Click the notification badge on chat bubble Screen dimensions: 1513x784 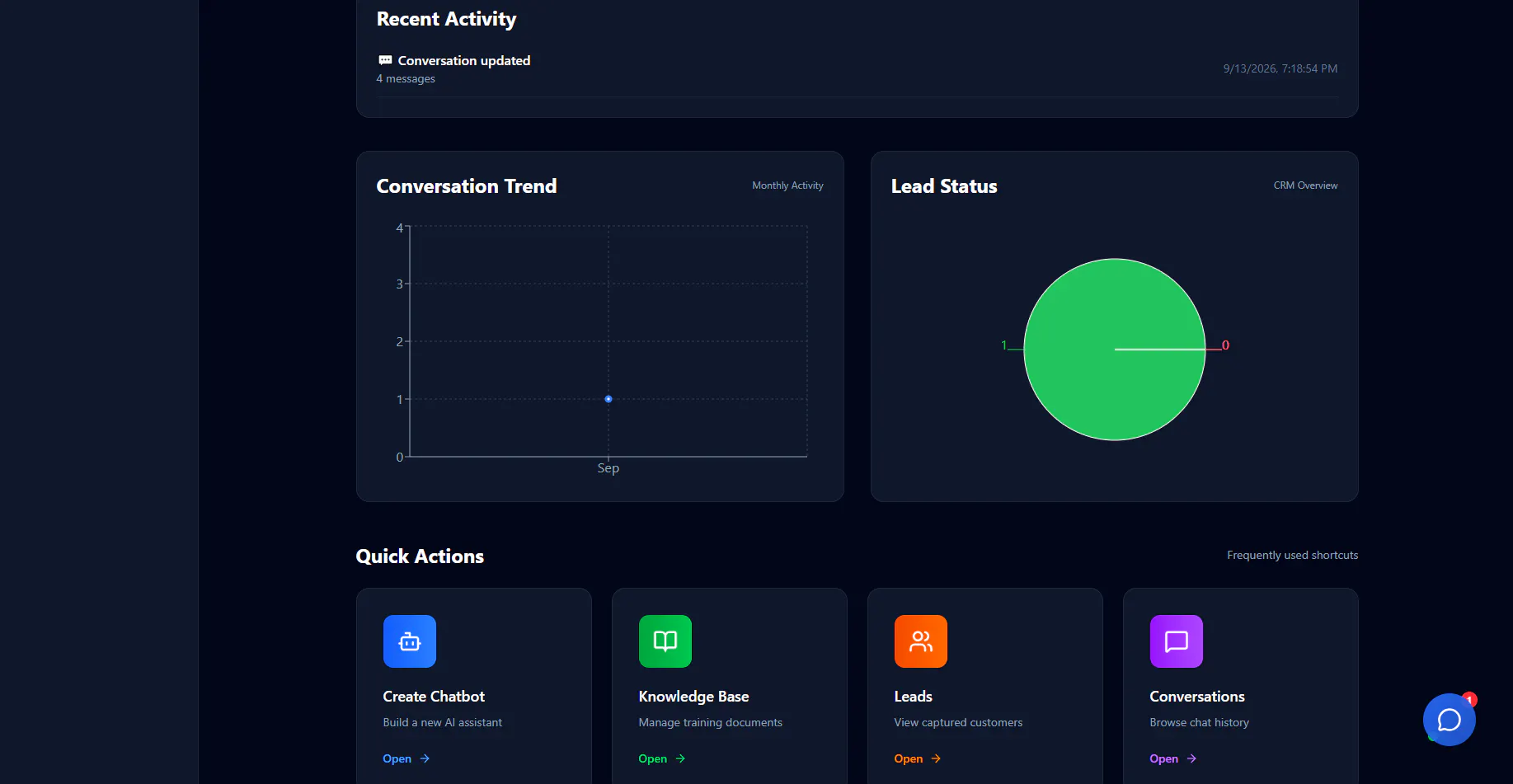[1469, 700]
